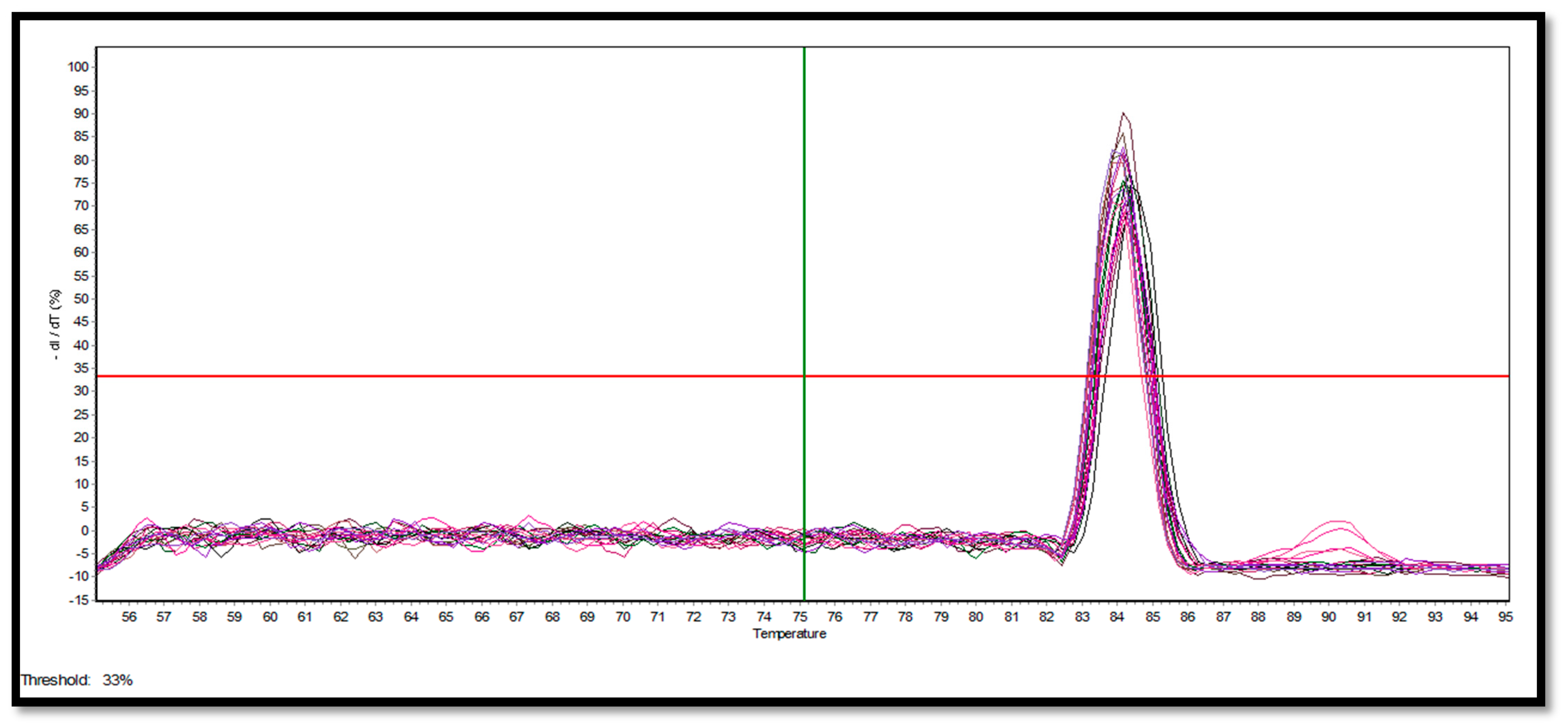This screenshot has height=723, width=1568.
Task: Click the Threshold: 33% label
Action: pyautogui.click(x=77, y=680)
